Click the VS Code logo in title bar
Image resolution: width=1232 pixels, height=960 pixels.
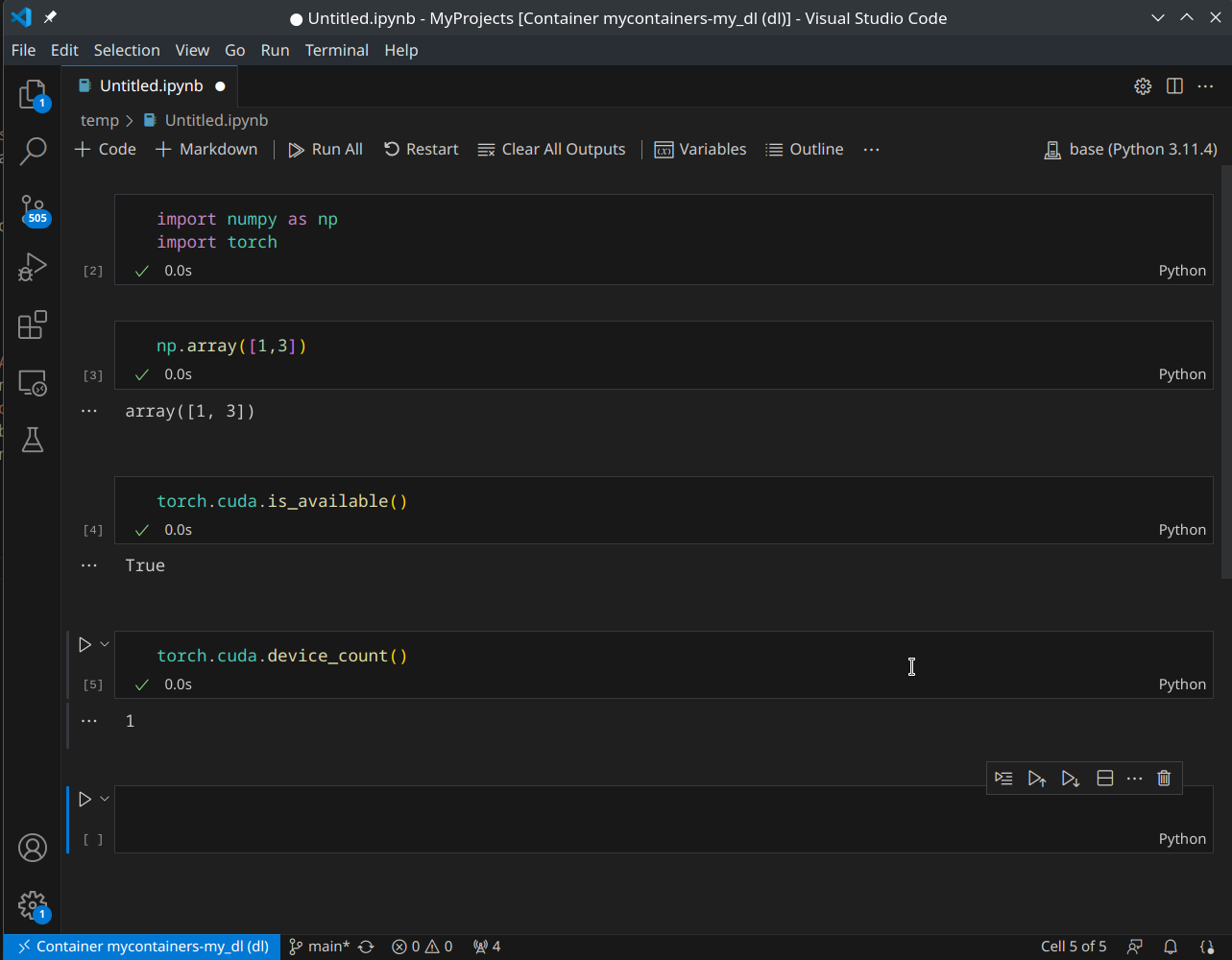click(x=21, y=17)
